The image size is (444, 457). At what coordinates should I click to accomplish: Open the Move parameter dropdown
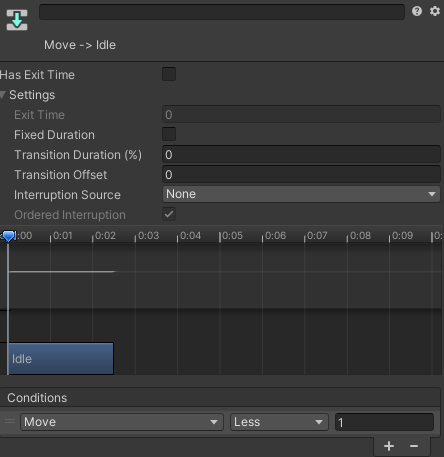pyautogui.click(x=122, y=422)
